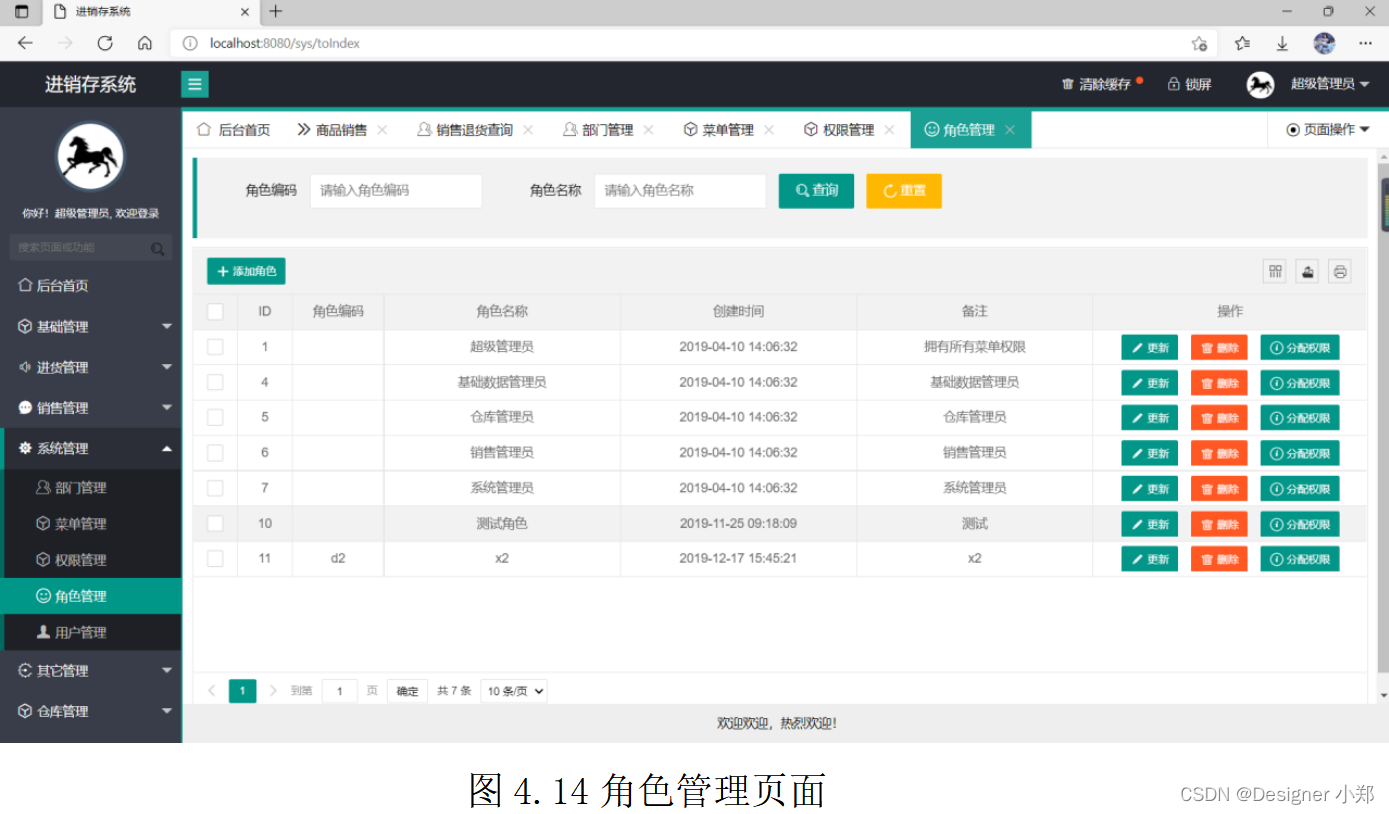This screenshot has width=1389, height=814.
Task: Click the horse avatar in top header
Action: [x=1260, y=85]
